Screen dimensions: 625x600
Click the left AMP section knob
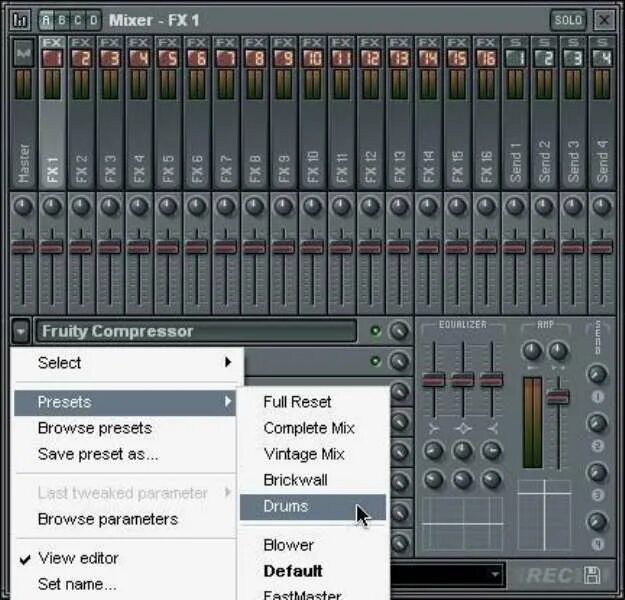tap(532, 351)
